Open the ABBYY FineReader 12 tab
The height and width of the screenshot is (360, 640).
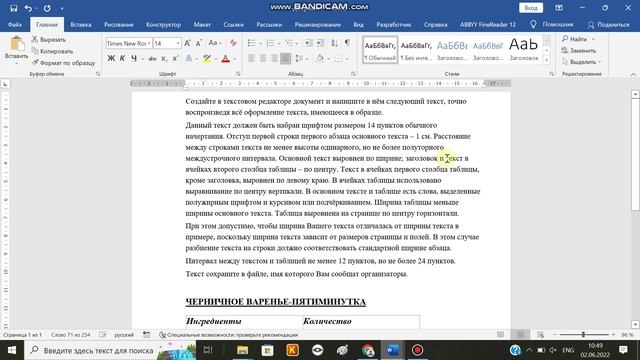tap(488, 24)
